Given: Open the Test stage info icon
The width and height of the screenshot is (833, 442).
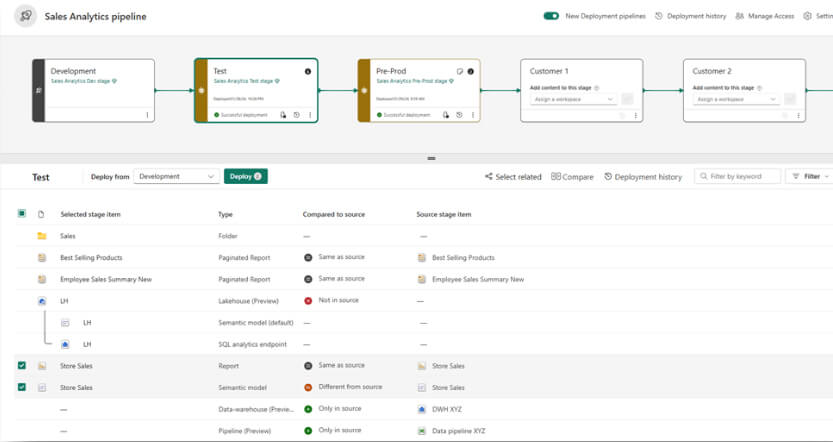Looking at the screenshot, I should (x=307, y=72).
